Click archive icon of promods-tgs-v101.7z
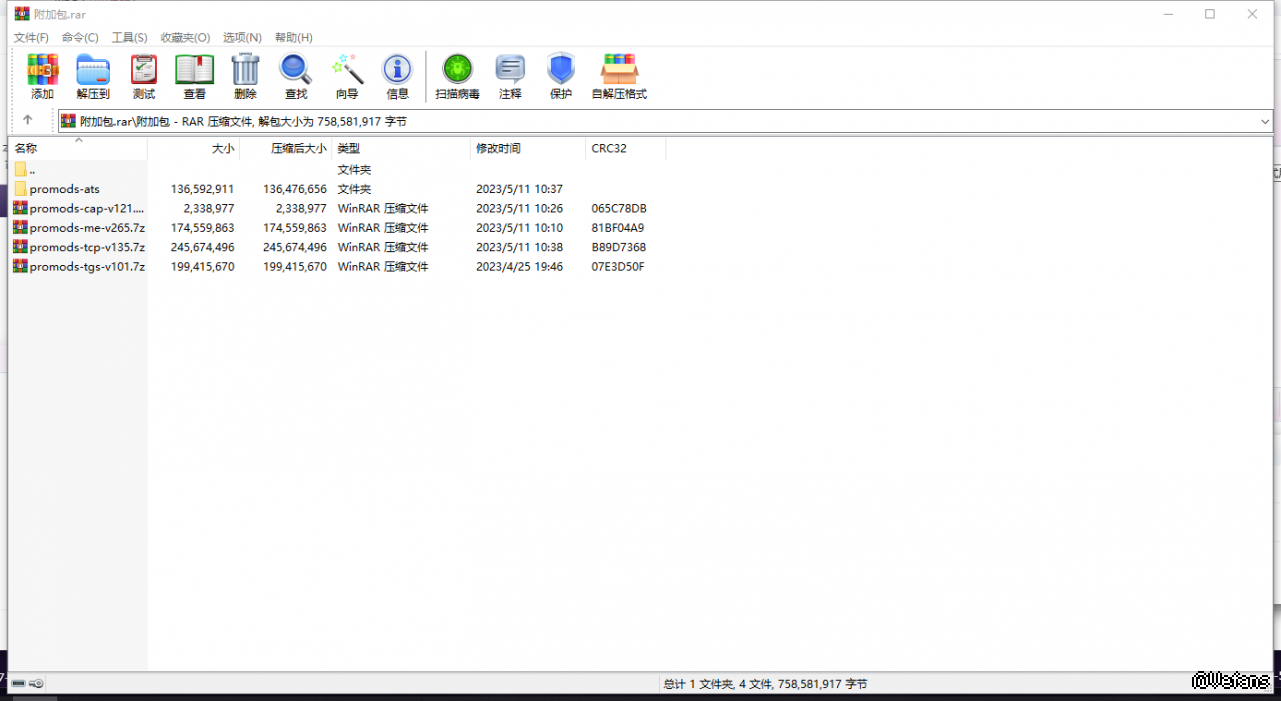1281x701 pixels. [x=20, y=266]
